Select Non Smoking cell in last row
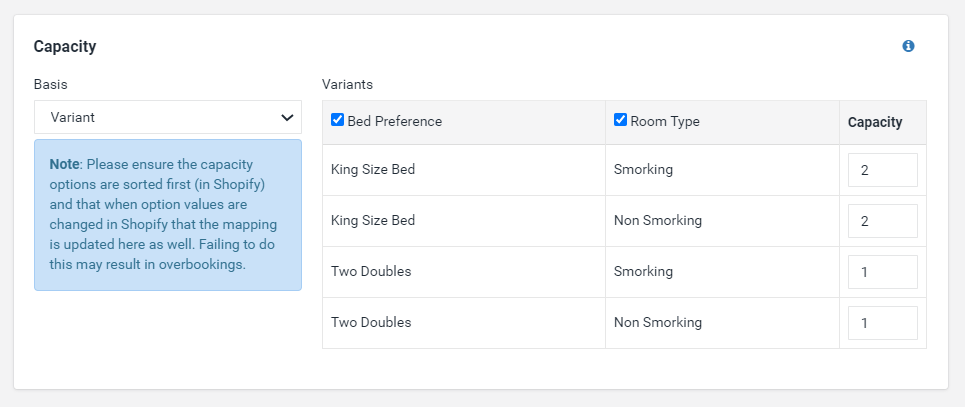Image resolution: width=965 pixels, height=407 pixels. pyautogui.click(x=658, y=322)
